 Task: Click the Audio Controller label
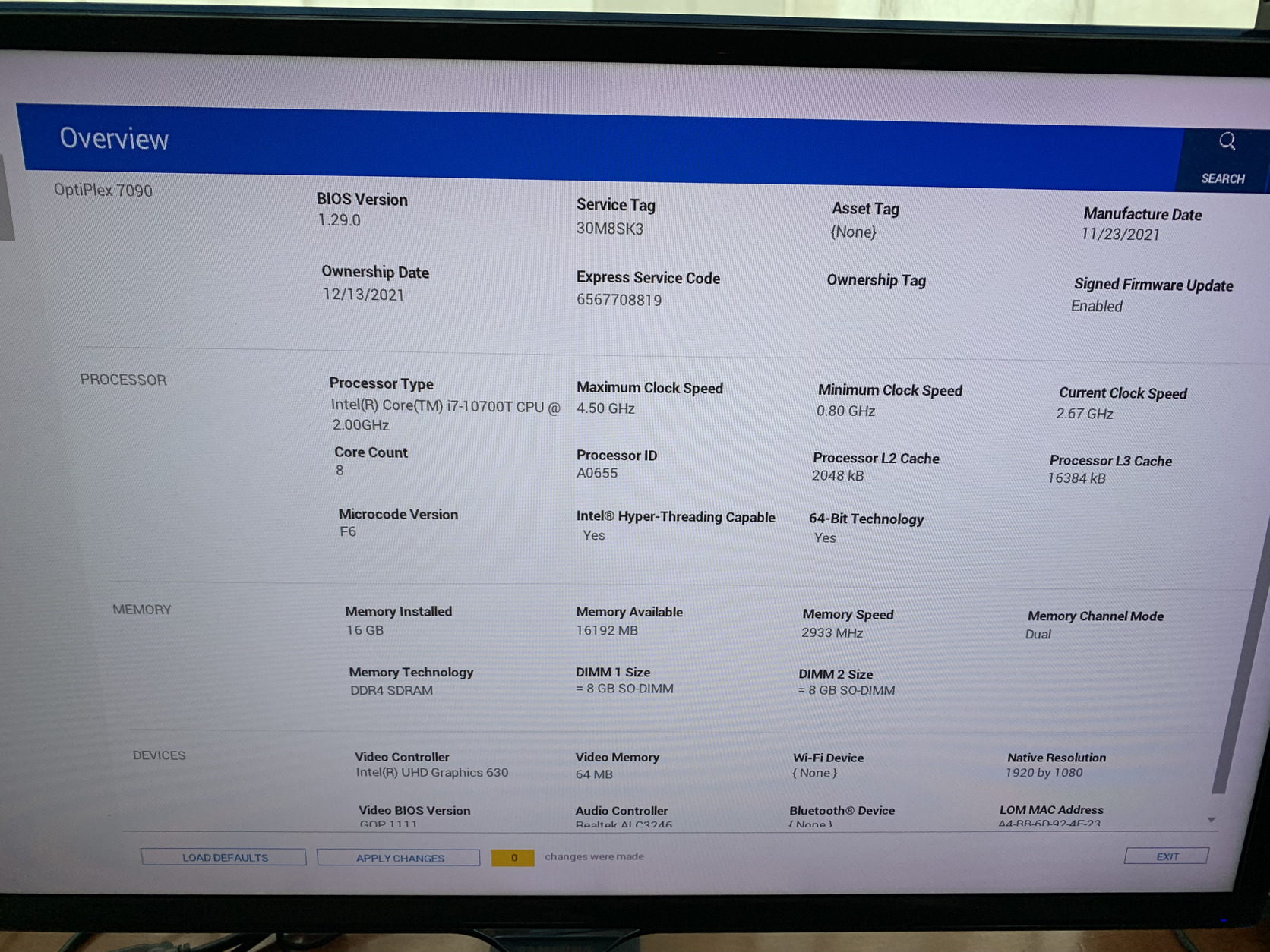(621, 811)
